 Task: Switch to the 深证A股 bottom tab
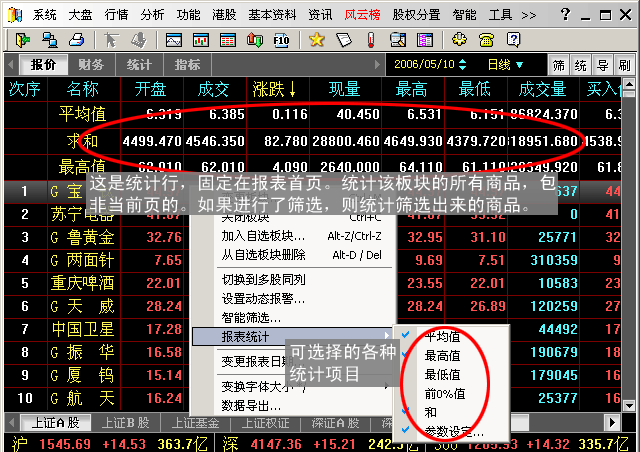tap(336, 423)
